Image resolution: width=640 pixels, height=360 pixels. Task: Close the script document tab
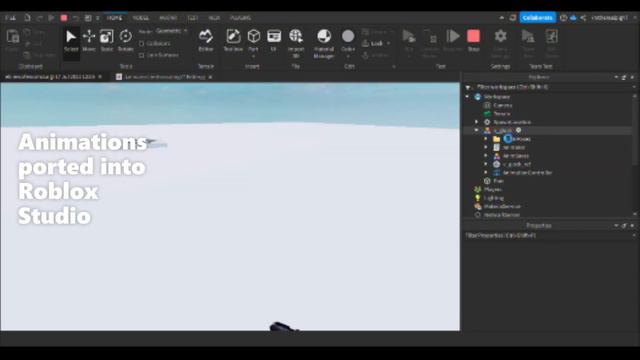coord(210,77)
